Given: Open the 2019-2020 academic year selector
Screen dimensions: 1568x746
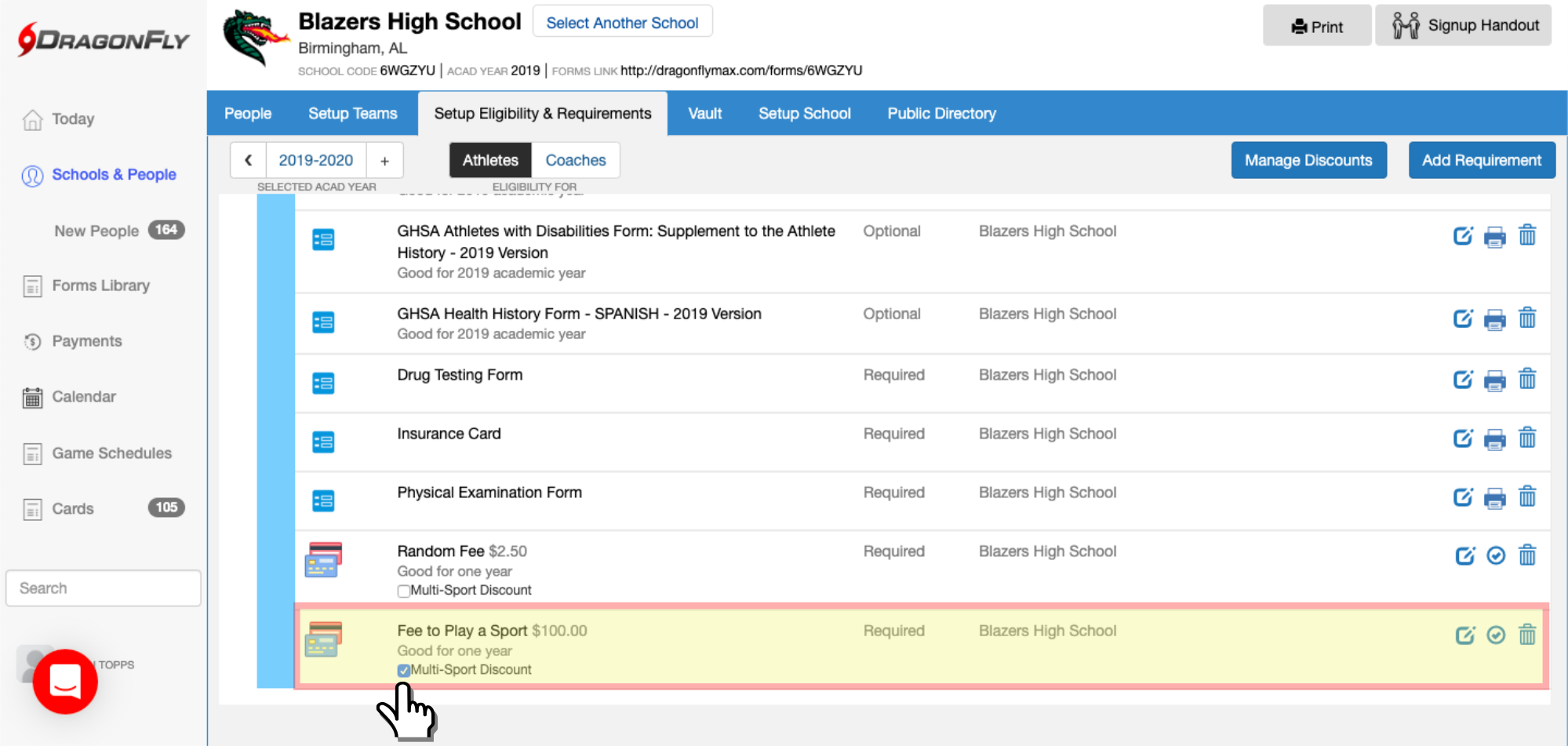Looking at the screenshot, I should pyautogui.click(x=315, y=160).
